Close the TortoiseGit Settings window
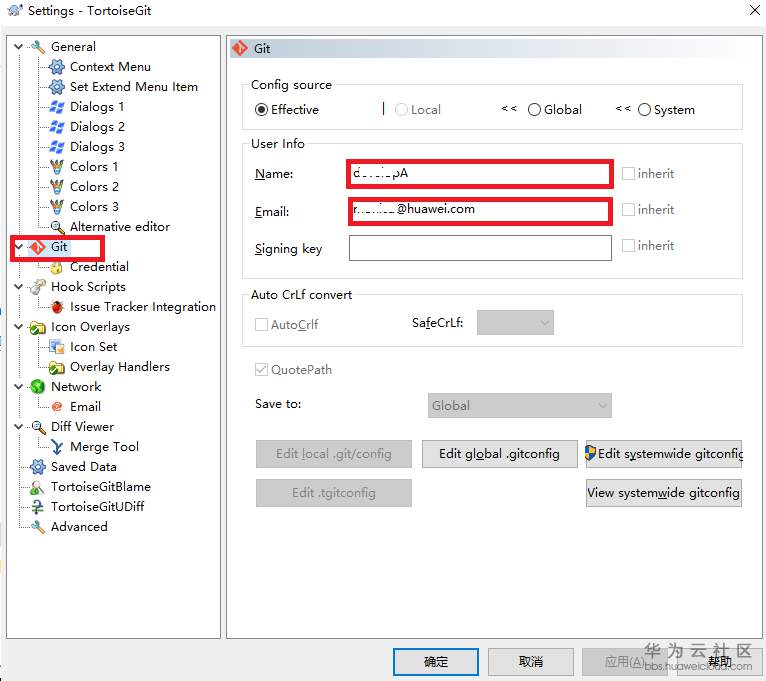The height and width of the screenshot is (681, 766). tap(755, 10)
